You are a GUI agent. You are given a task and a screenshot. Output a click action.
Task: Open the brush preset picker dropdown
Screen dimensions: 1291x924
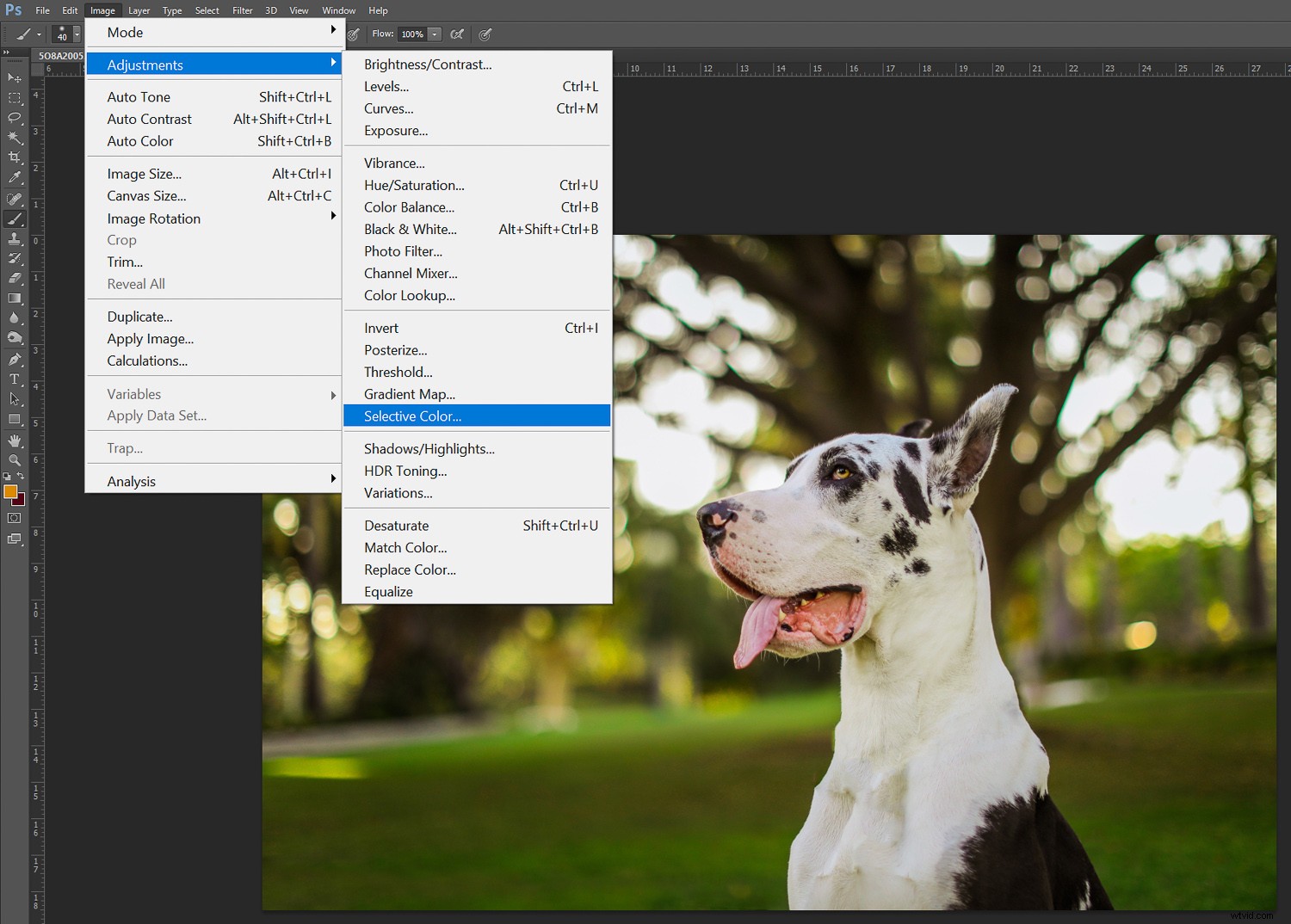[77, 34]
